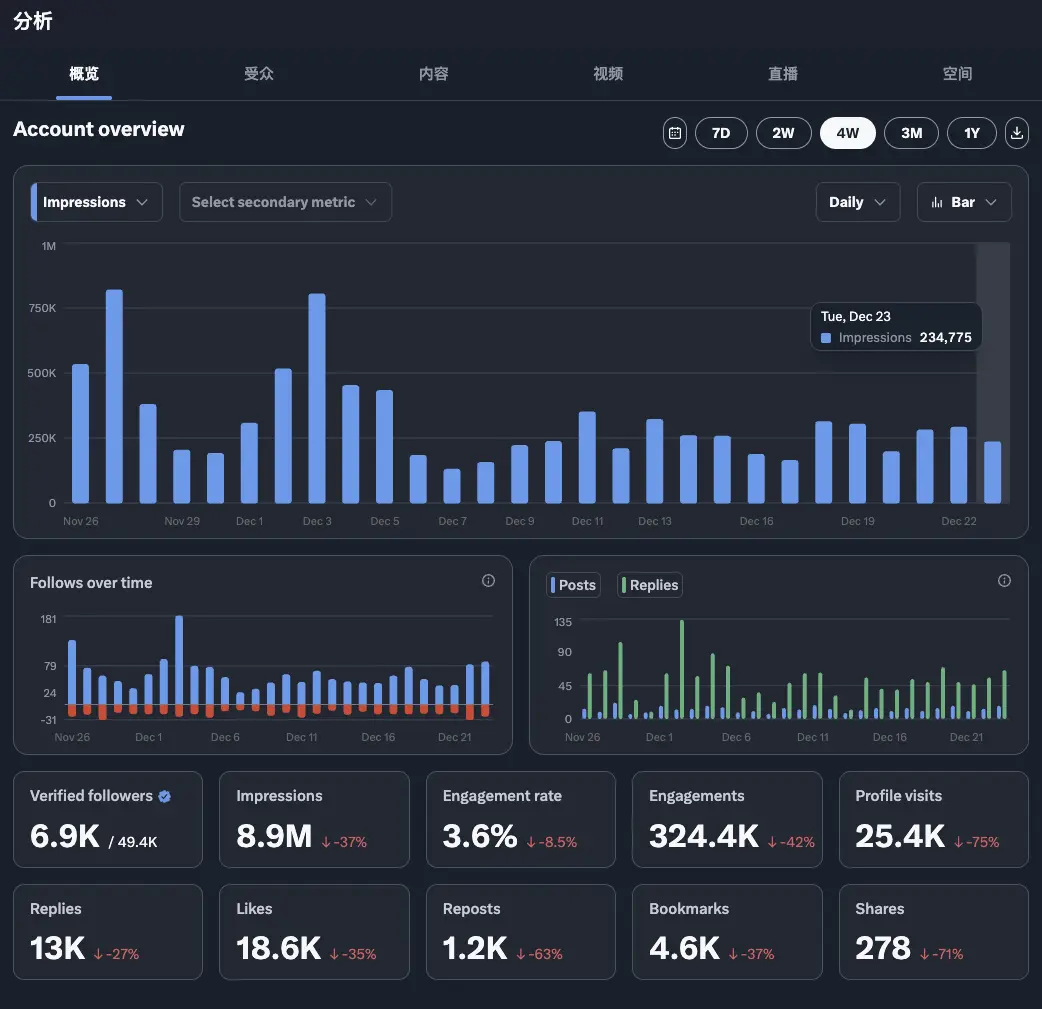Select the 3M time range

pos(911,133)
